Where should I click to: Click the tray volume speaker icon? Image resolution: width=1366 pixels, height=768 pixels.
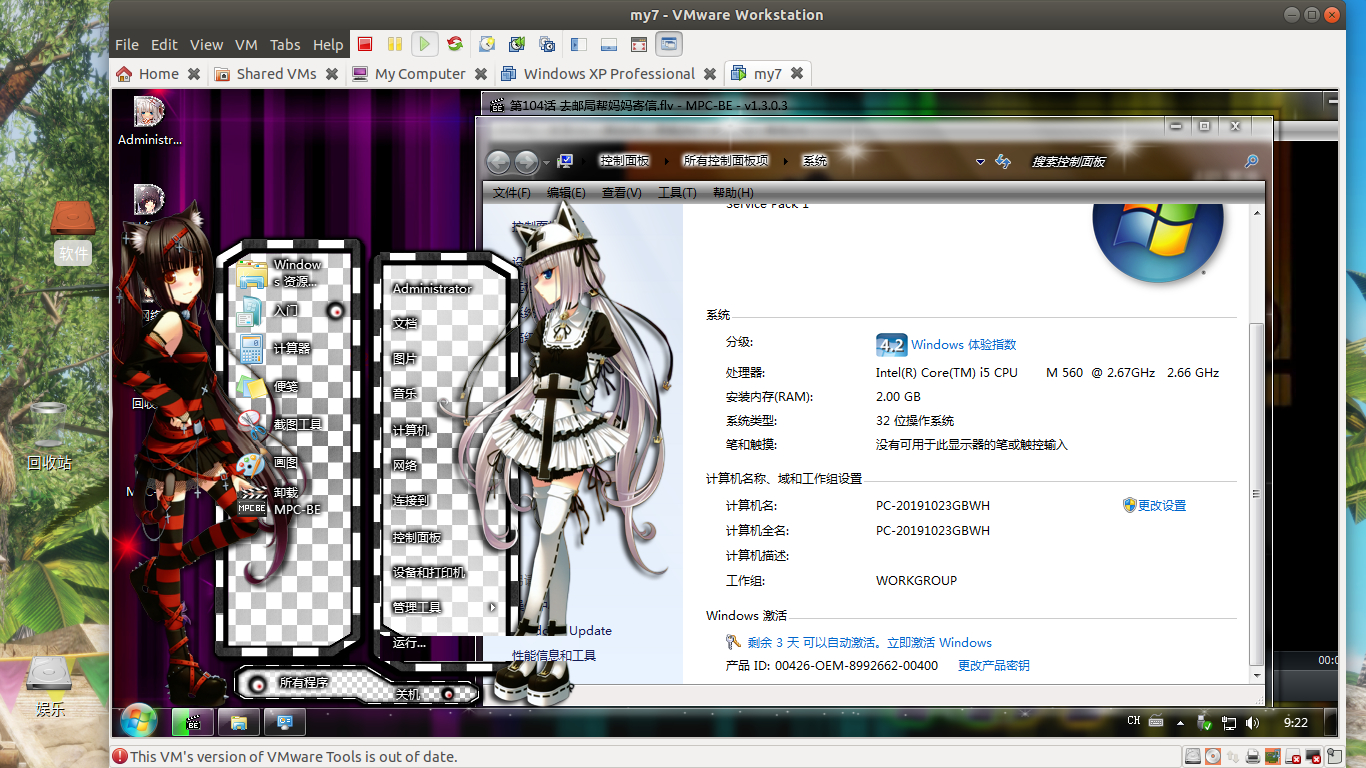[1252, 722]
